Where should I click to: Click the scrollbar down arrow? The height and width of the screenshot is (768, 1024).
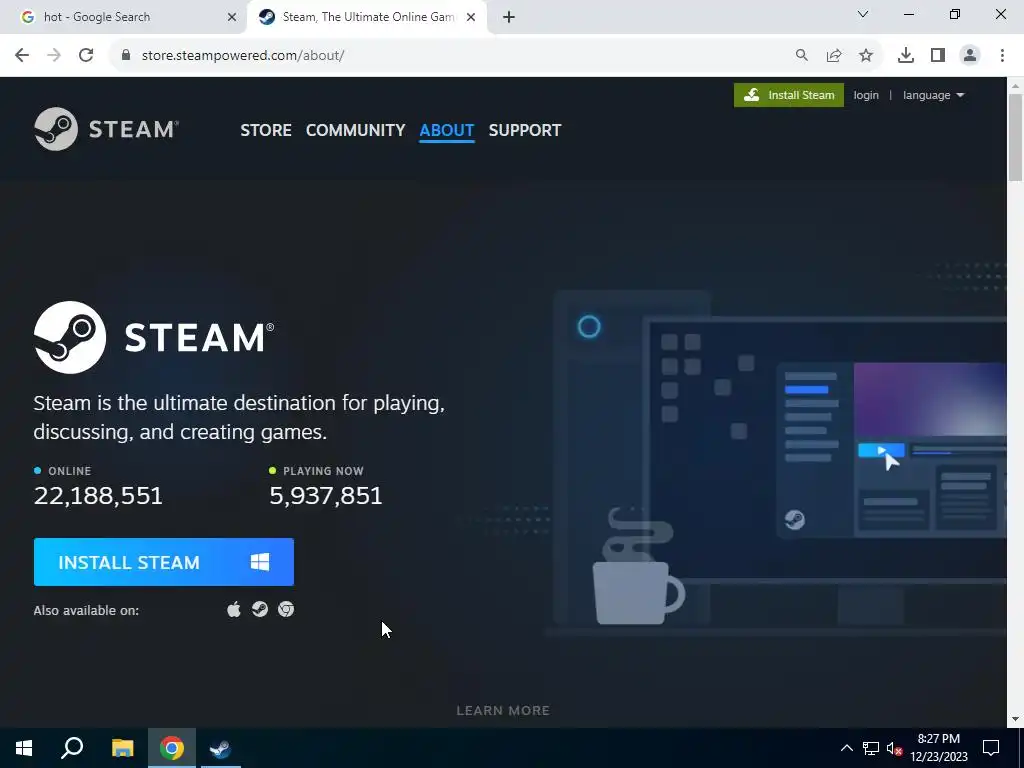(1015, 719)
